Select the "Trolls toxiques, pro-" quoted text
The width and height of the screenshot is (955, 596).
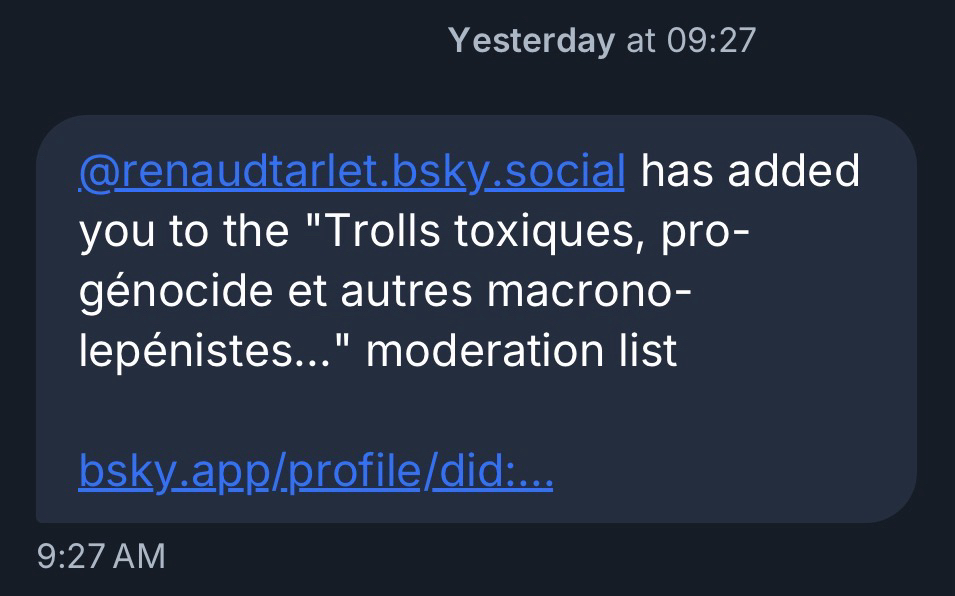click(527, 232)
